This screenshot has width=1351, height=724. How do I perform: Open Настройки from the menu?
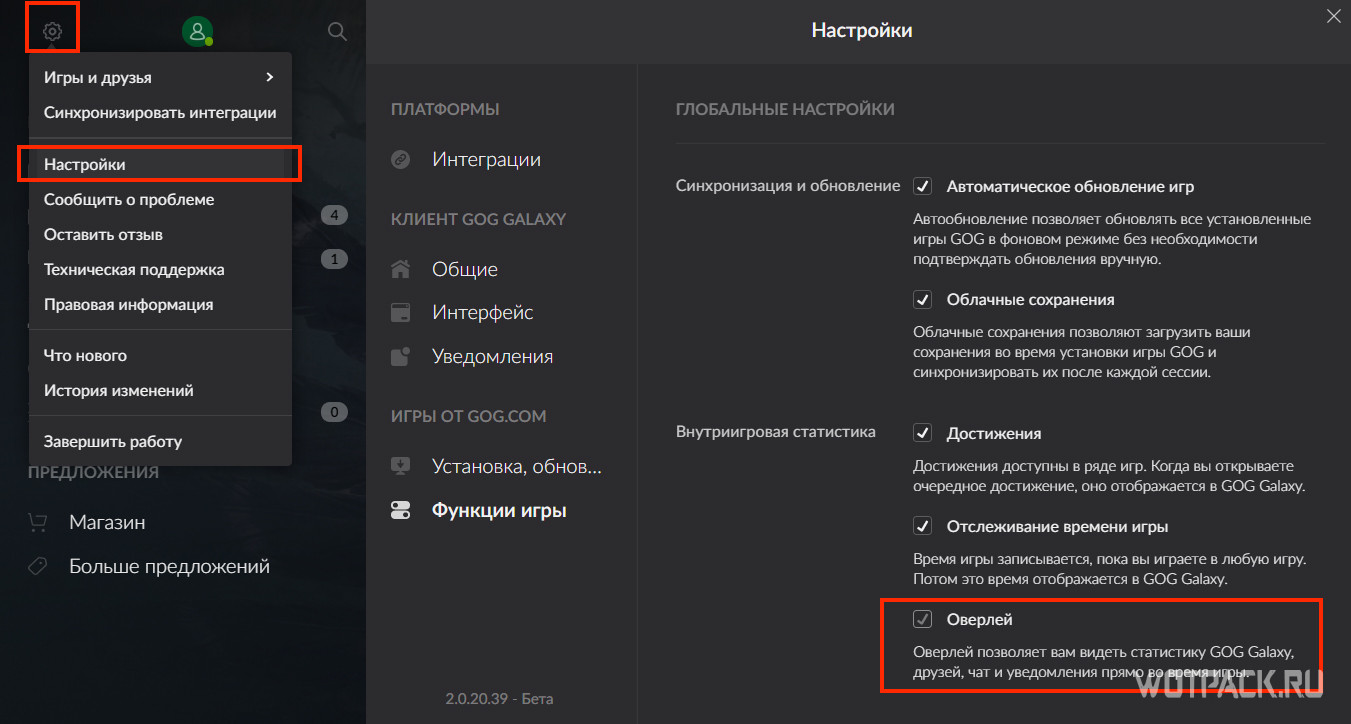tap(160, 164)
